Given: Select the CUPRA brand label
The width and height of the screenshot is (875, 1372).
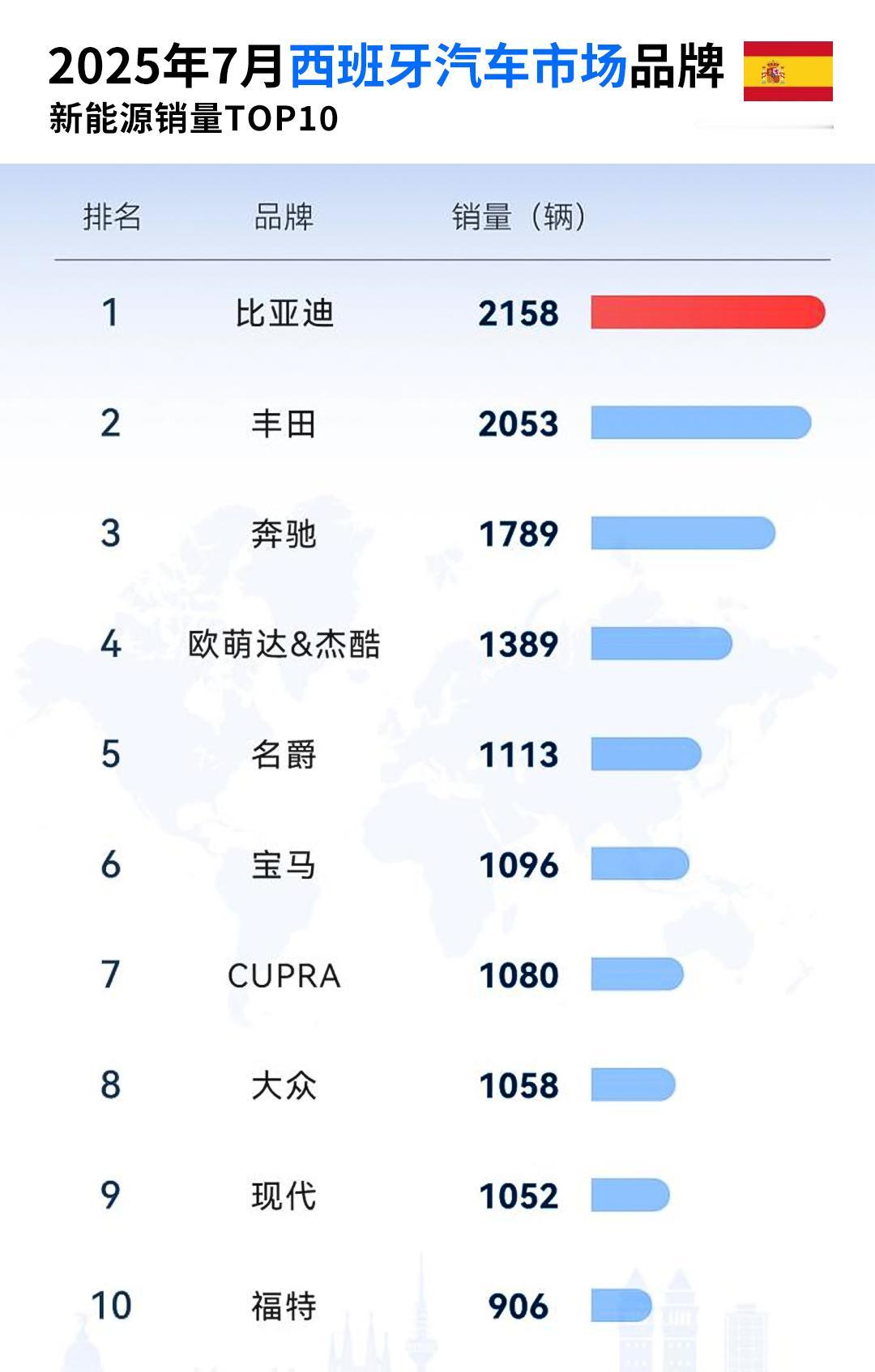Looking at the screenshot, I should [284, 976].
